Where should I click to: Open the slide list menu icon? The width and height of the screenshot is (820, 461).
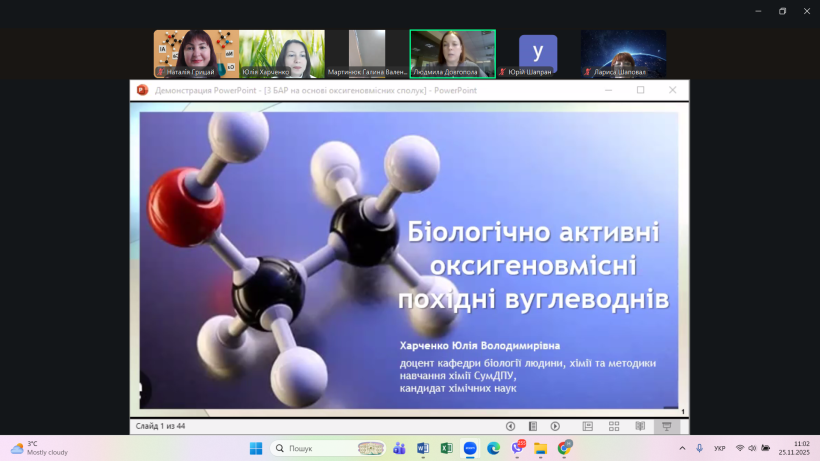tap(533, 426)
